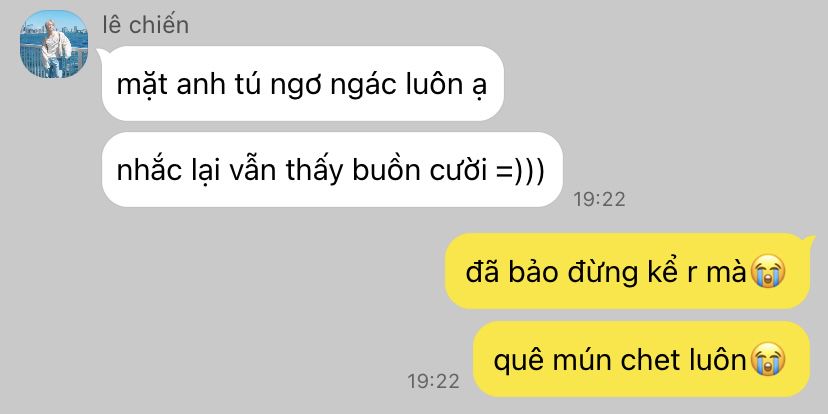Select the message 'nhắc lại vẫn thấy buồn cười =)))'
Image resolution: width=828 pixels, height=414 pixels.
(x=332, y=170)
